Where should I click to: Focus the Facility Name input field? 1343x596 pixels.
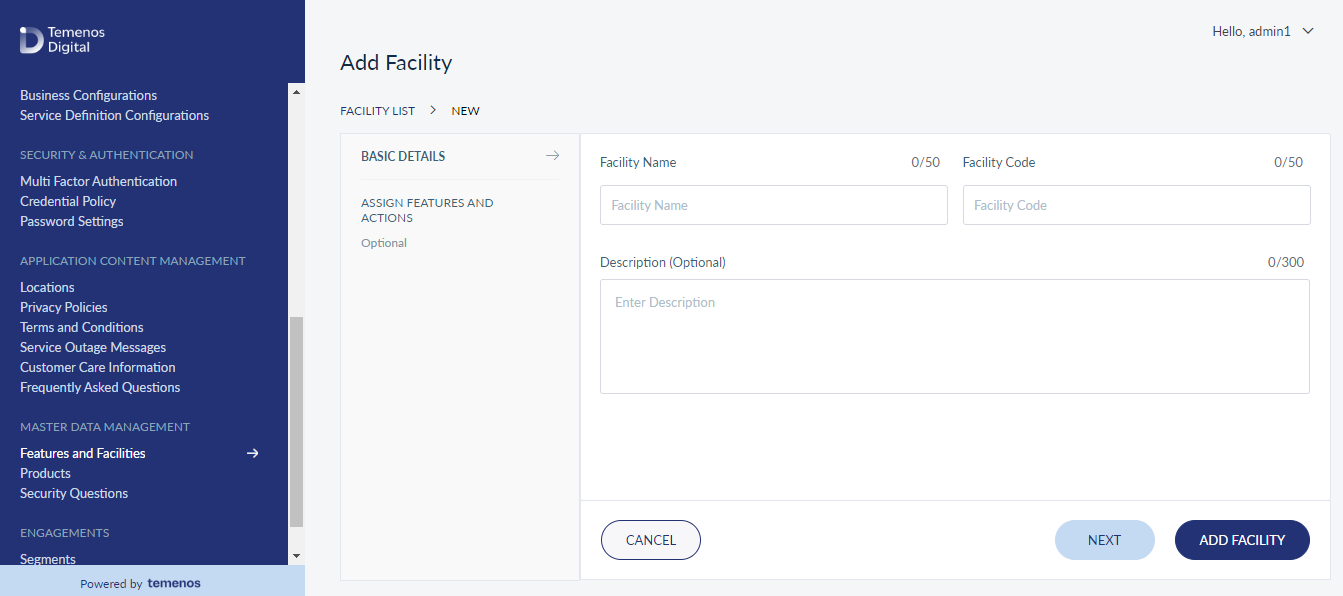coord(774,205)
